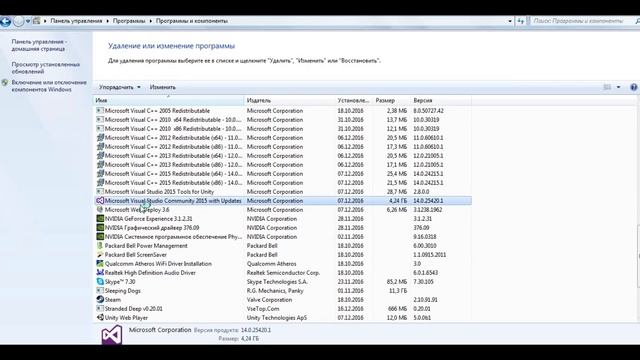Click Packard Bell ScreenSaver icon
Viewport: 640px width, 360px height.
[x=100, y=254]
